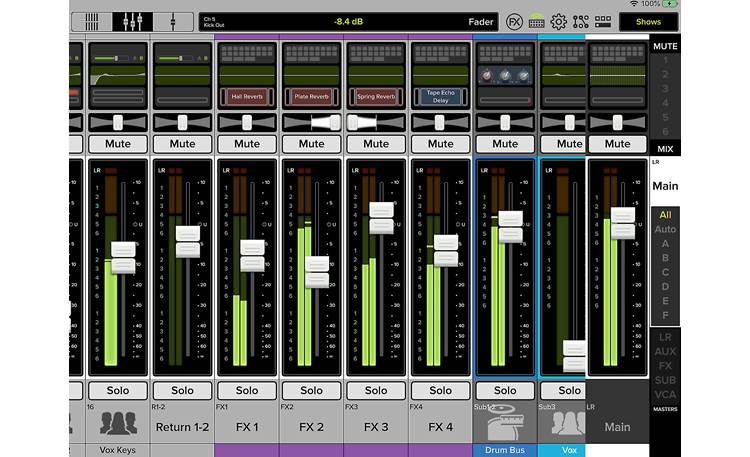Switch to the mixer faders view icon
This screenshot has width=750, height=457.
[132, 22]
